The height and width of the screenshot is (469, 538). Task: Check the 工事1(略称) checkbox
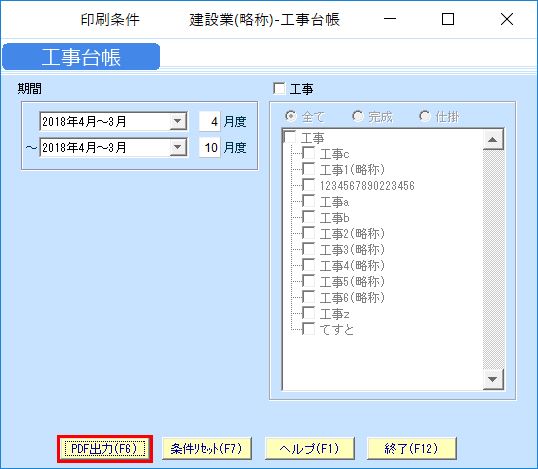point(309,169)
